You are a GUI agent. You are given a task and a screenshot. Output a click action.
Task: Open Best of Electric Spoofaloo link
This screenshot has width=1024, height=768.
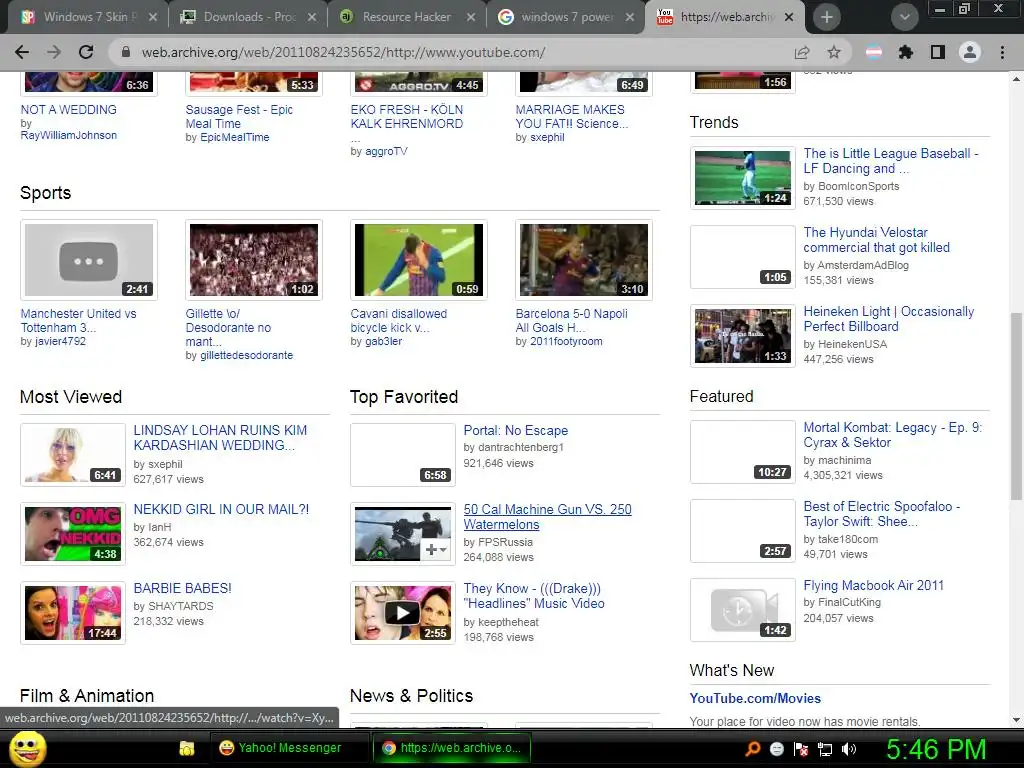click(882, 514)
